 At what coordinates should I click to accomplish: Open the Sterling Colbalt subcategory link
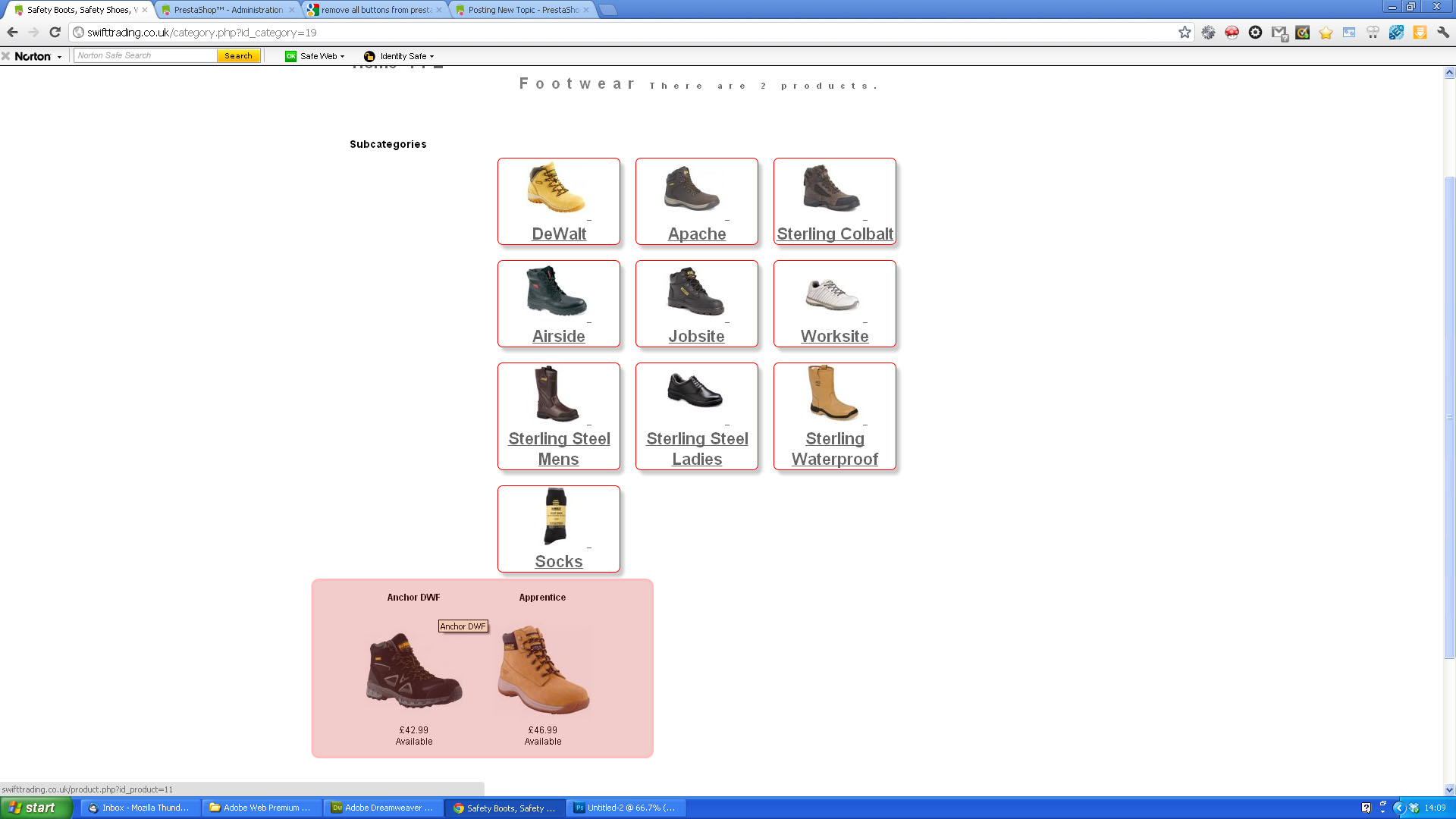[835, 234]
